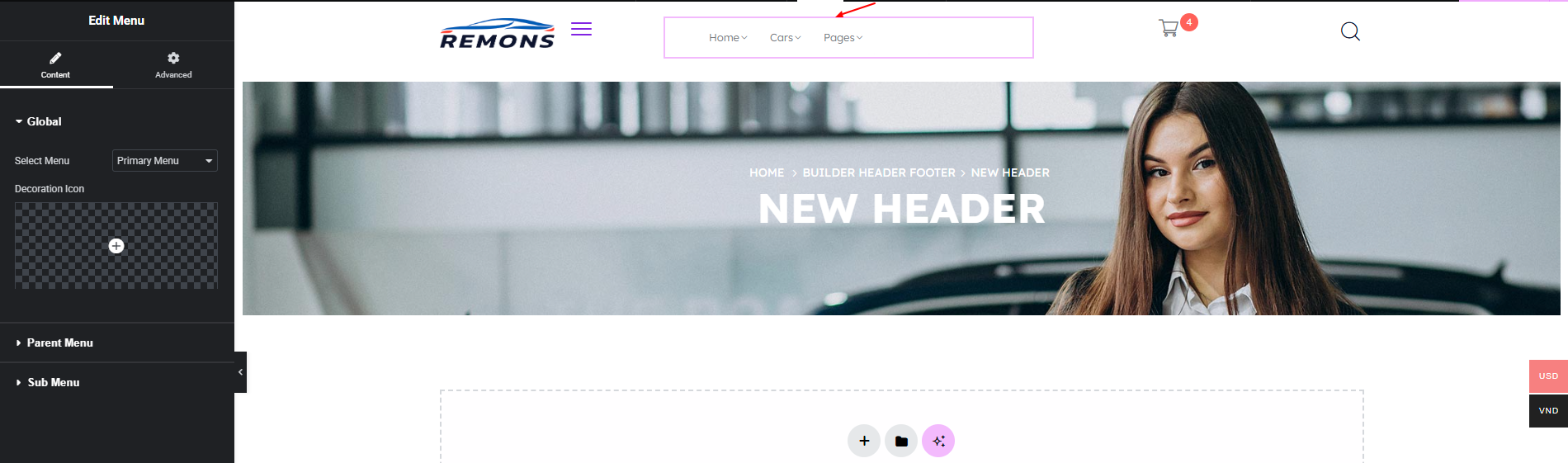This screenshot has width=1568, height=463.
Task: Click the NEW HEADER breadcrumb text
Action: click(1010, 172)
